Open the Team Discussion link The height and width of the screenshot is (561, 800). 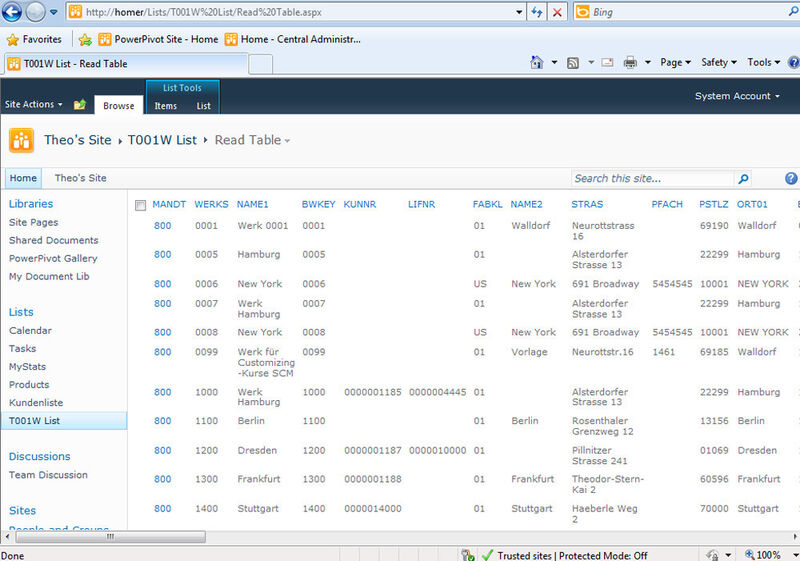[x=48, y=475]
